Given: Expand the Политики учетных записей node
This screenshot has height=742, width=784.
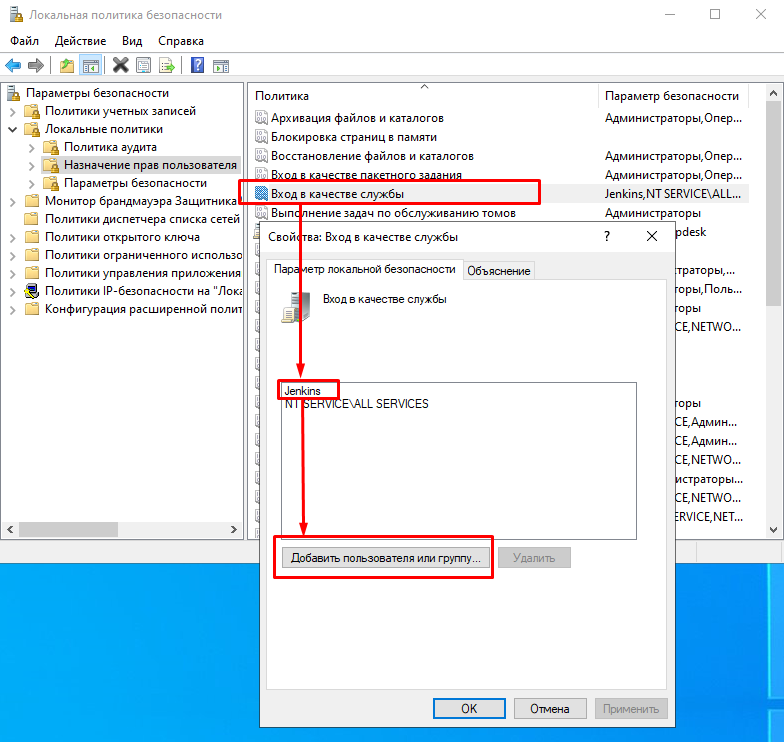Looking at the screenshot, I should point(13,111).
